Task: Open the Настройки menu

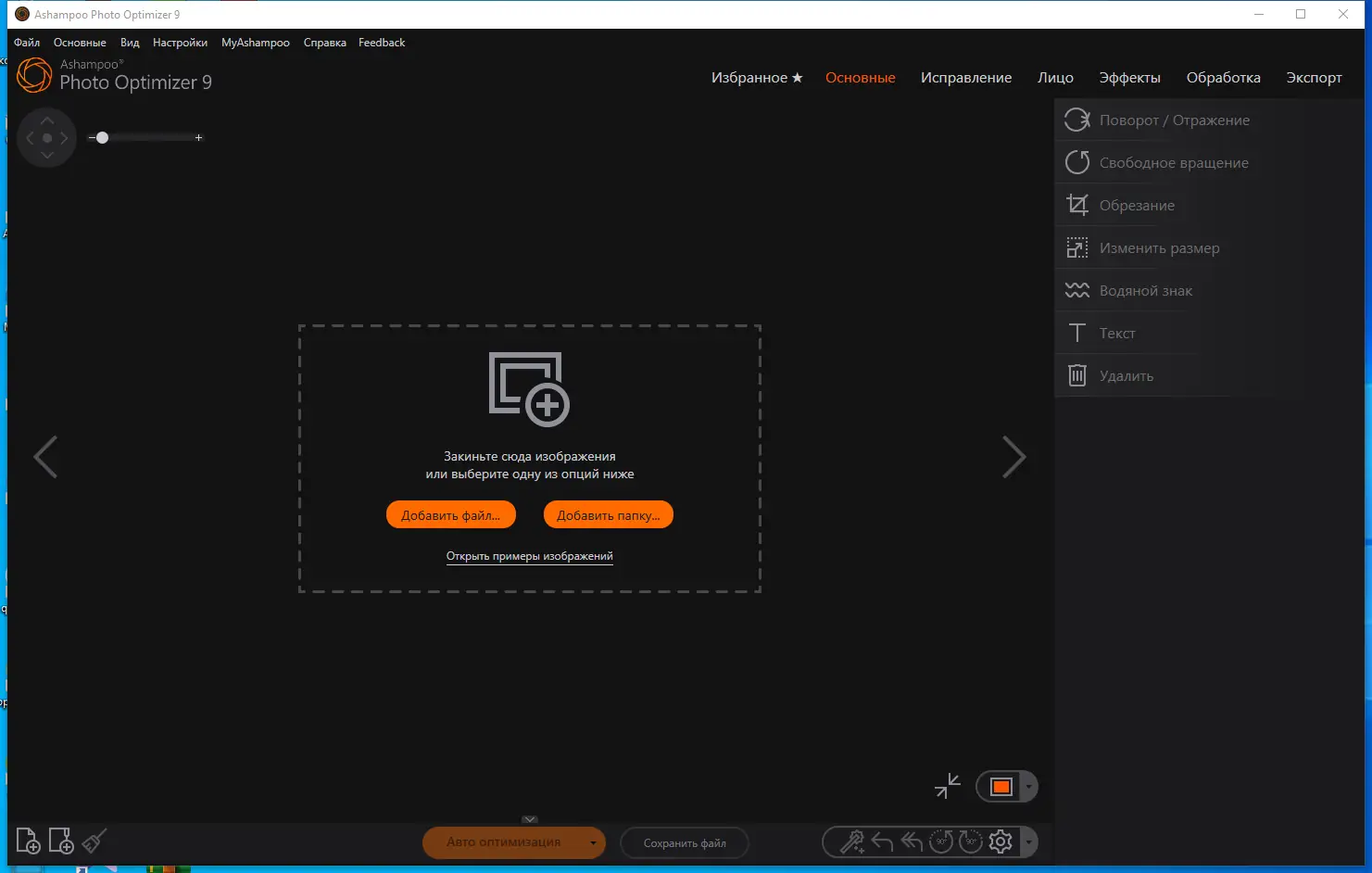Action: (180, 43)
